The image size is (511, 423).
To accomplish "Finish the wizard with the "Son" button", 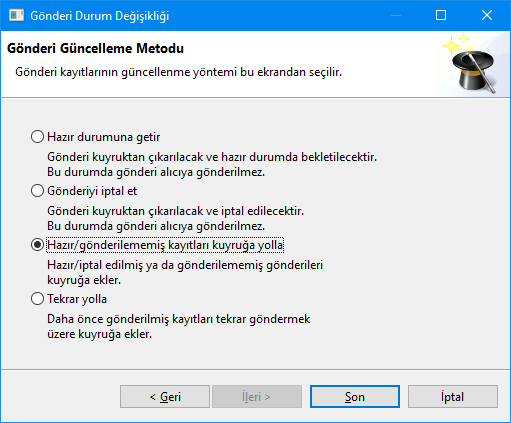I will pyautogui.click(x=355, y=397).
